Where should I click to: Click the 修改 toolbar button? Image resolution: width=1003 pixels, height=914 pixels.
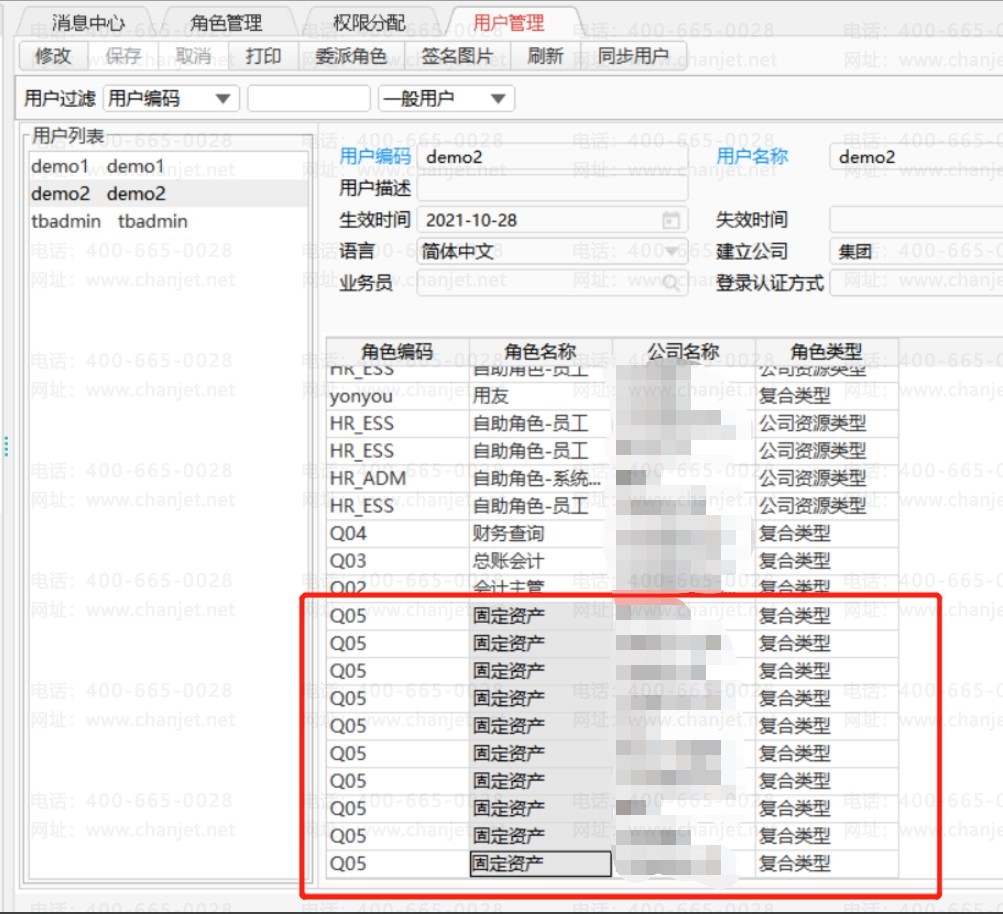[53, 56]
